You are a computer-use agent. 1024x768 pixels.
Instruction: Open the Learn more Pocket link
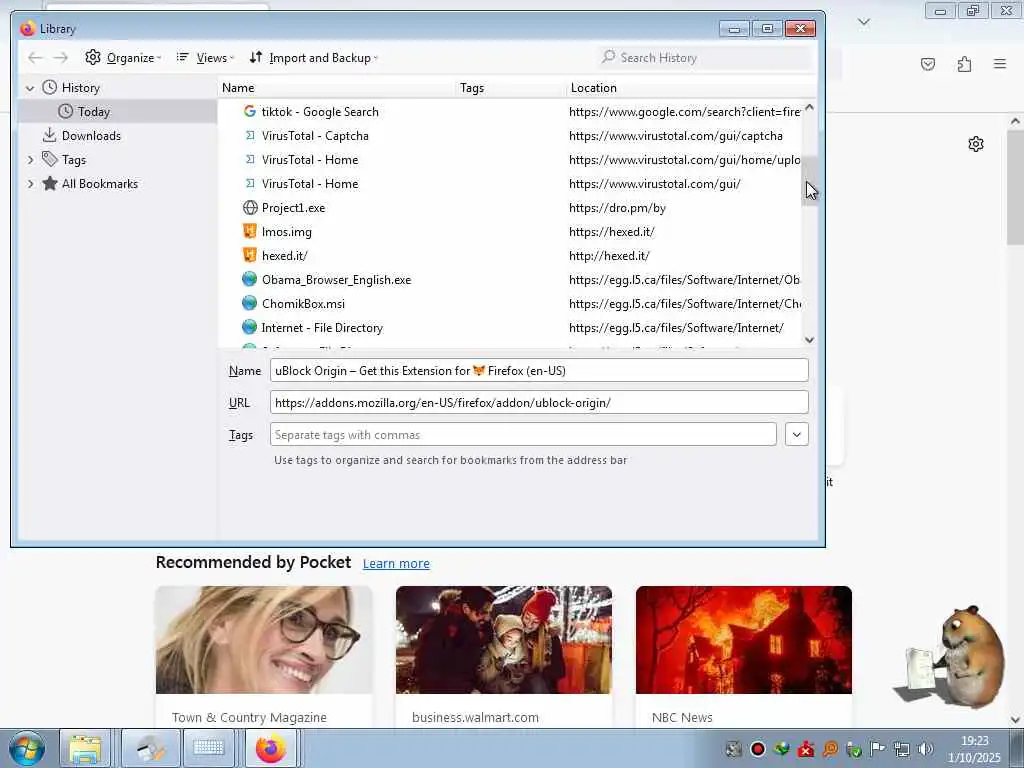click(396, 564)
